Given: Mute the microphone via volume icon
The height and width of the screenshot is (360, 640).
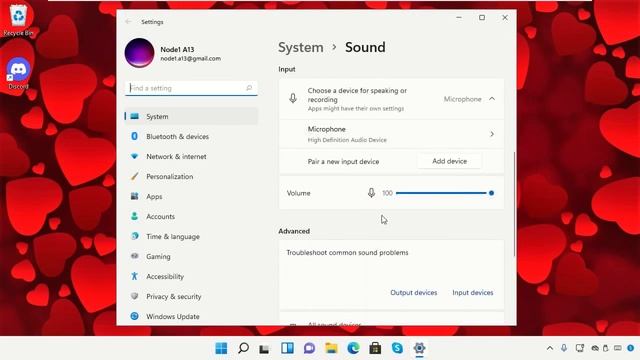Looking at the screenshot, I should pyautogui.click(x=371, y=193).
